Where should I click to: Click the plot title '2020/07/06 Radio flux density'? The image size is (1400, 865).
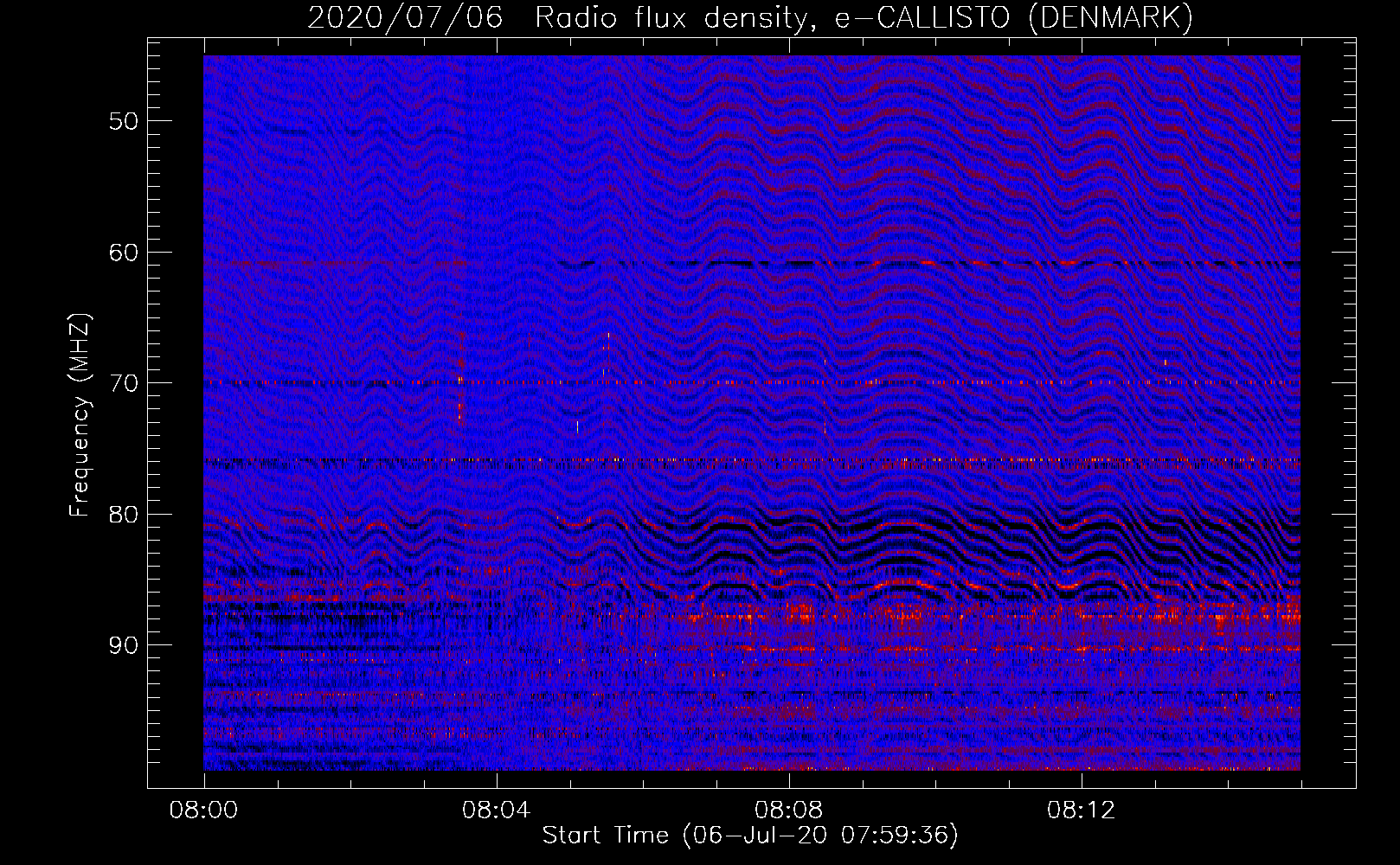point(750,18)
